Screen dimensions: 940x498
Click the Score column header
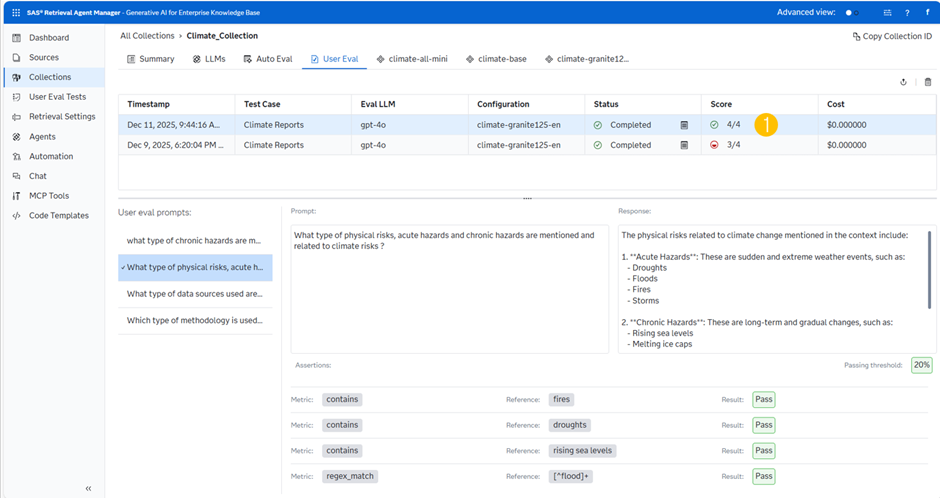point(721,104)
